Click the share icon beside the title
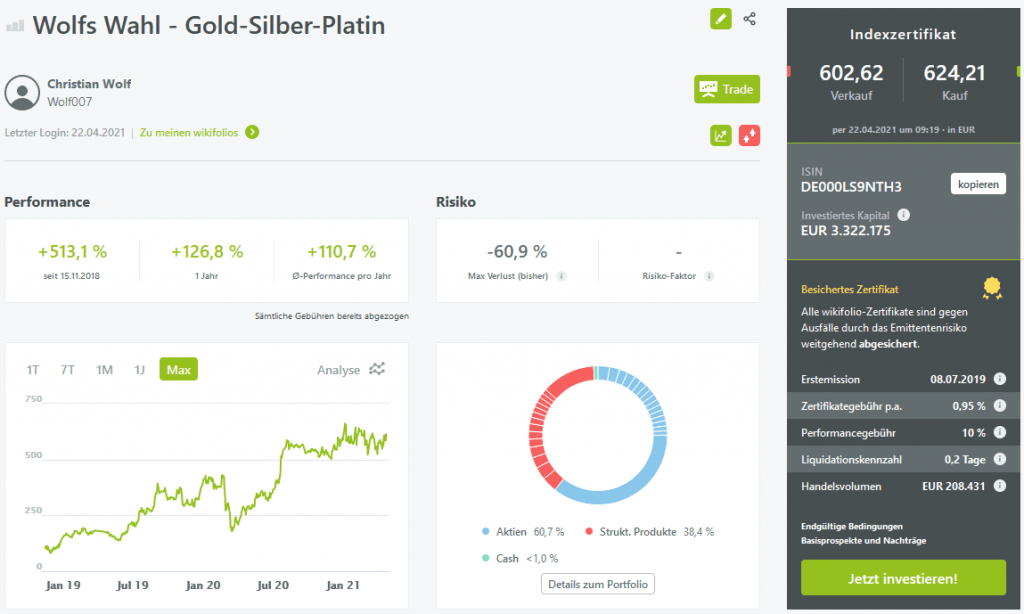This screenshot has width=1024, height=614. tap(750, 19)
